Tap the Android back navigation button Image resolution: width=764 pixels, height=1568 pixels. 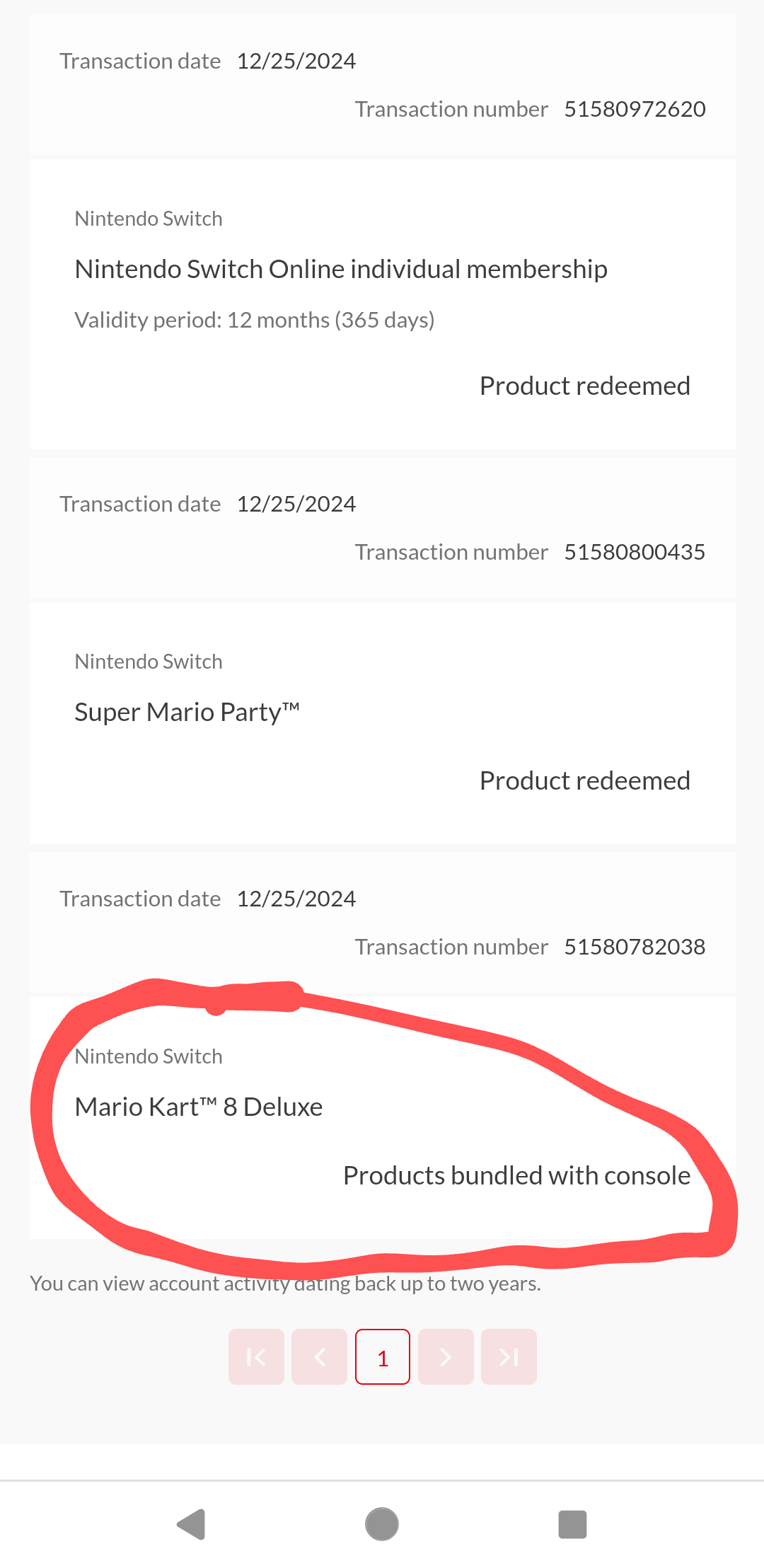point(191,1524)
